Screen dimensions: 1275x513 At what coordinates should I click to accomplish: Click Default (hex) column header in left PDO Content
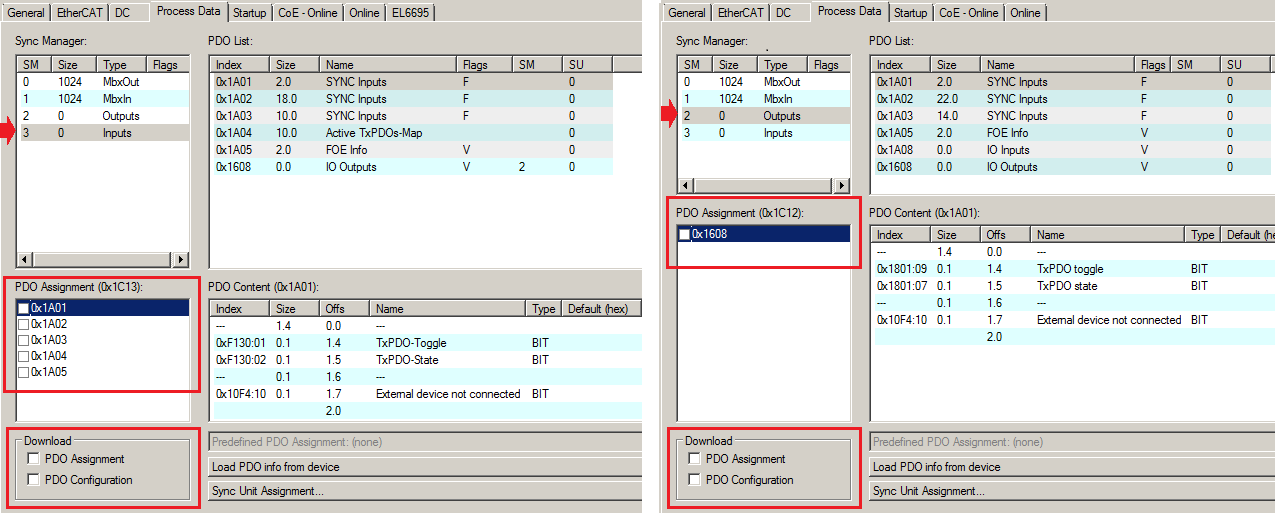pos(601,309)
